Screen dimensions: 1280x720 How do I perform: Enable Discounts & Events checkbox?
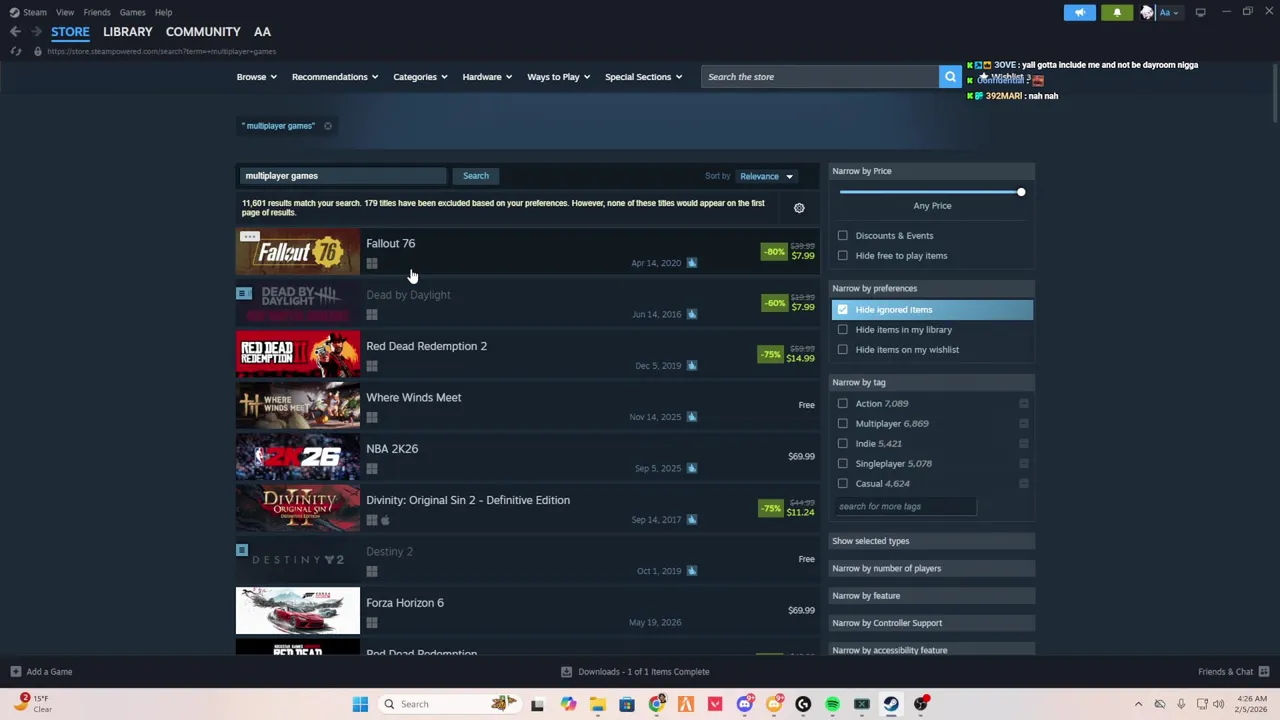coord(842,236)
